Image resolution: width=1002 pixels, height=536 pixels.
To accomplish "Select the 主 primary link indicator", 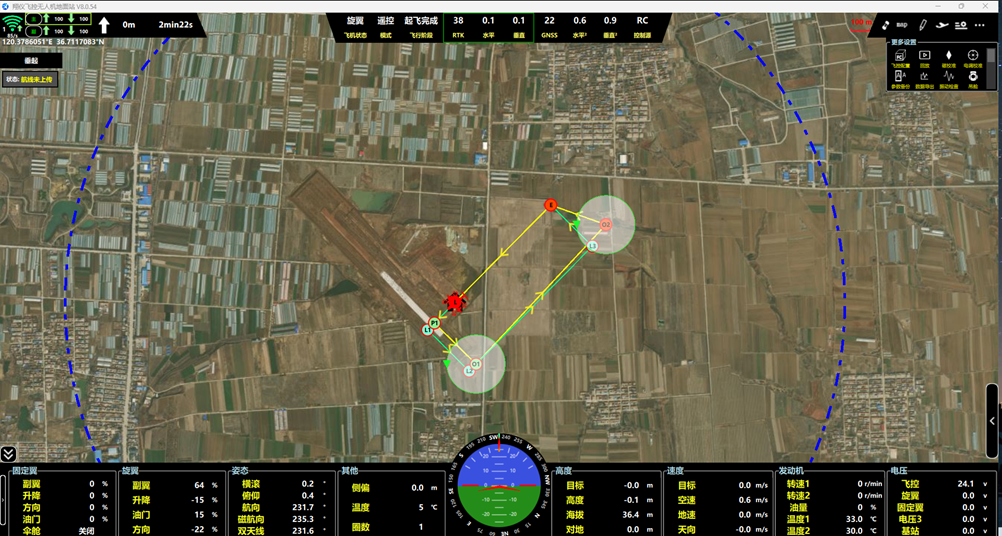I will [33, 19].
